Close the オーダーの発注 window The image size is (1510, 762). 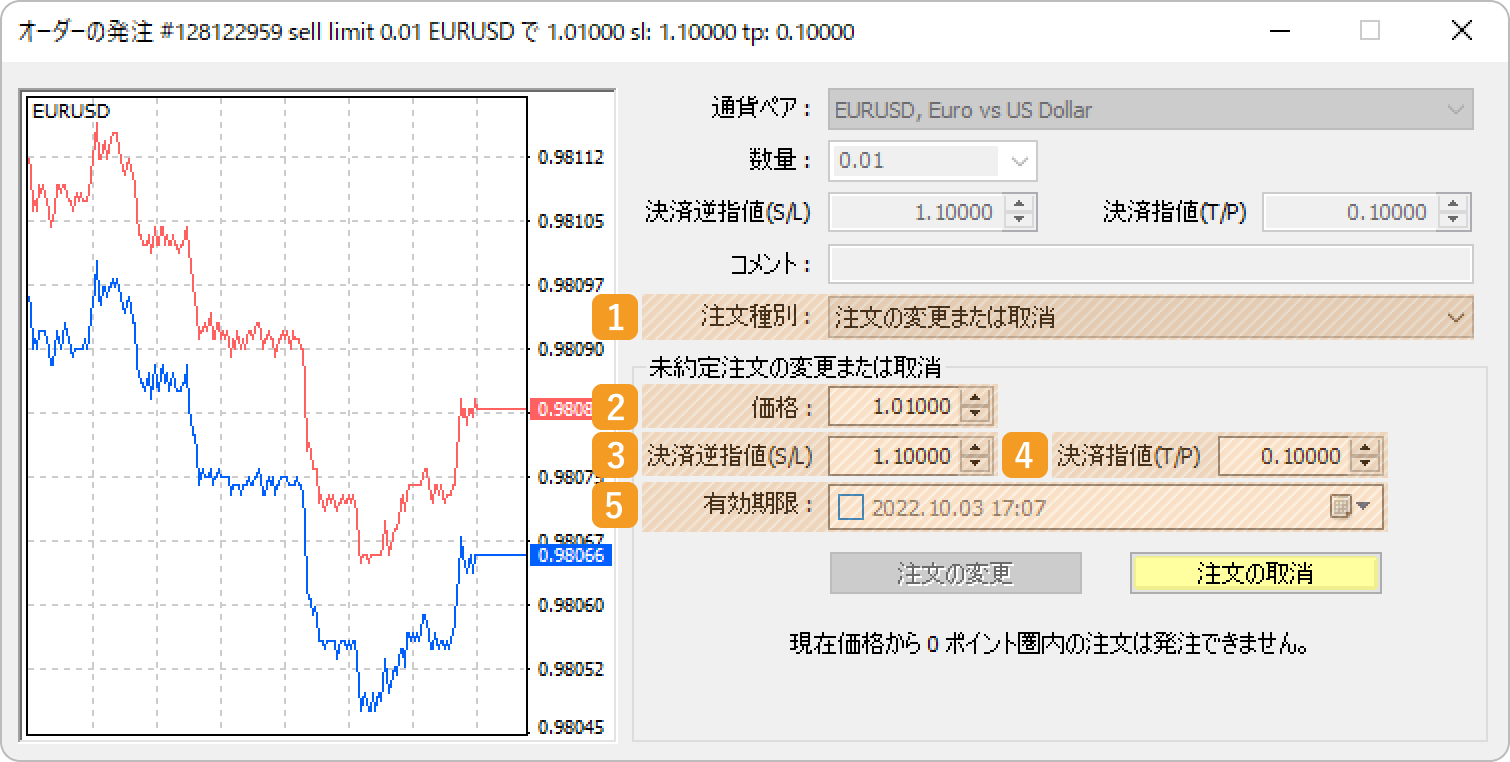click(x=1462, y=31)
